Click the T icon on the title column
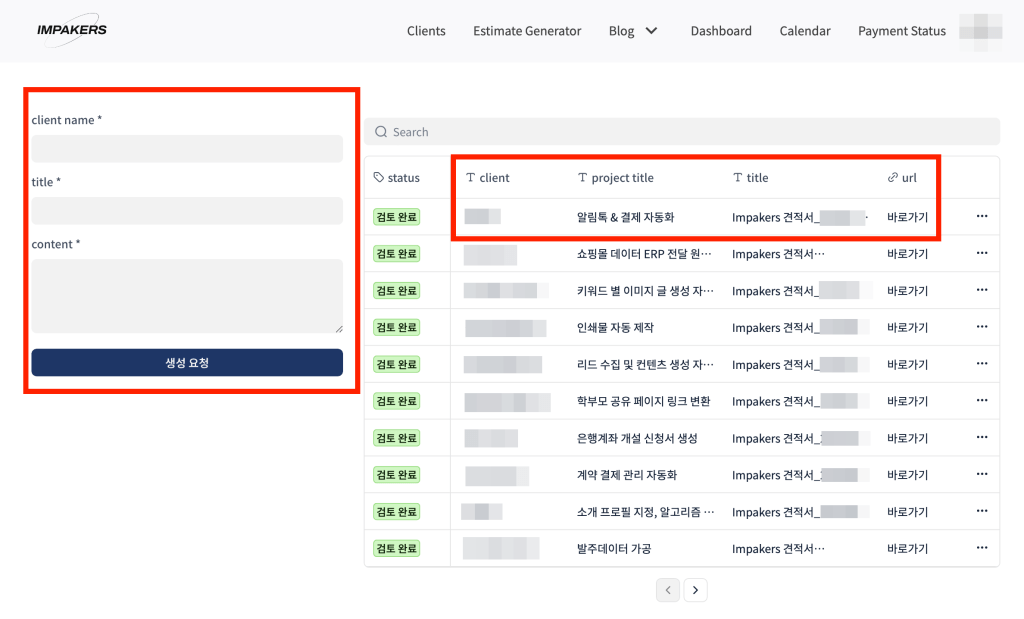 737,177
